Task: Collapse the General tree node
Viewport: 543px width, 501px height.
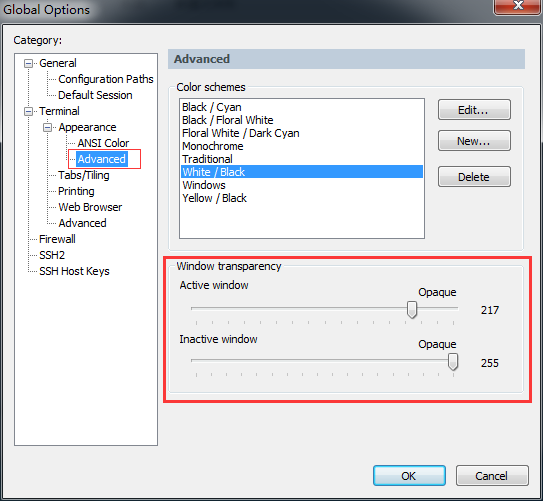Action: (28, 63)
